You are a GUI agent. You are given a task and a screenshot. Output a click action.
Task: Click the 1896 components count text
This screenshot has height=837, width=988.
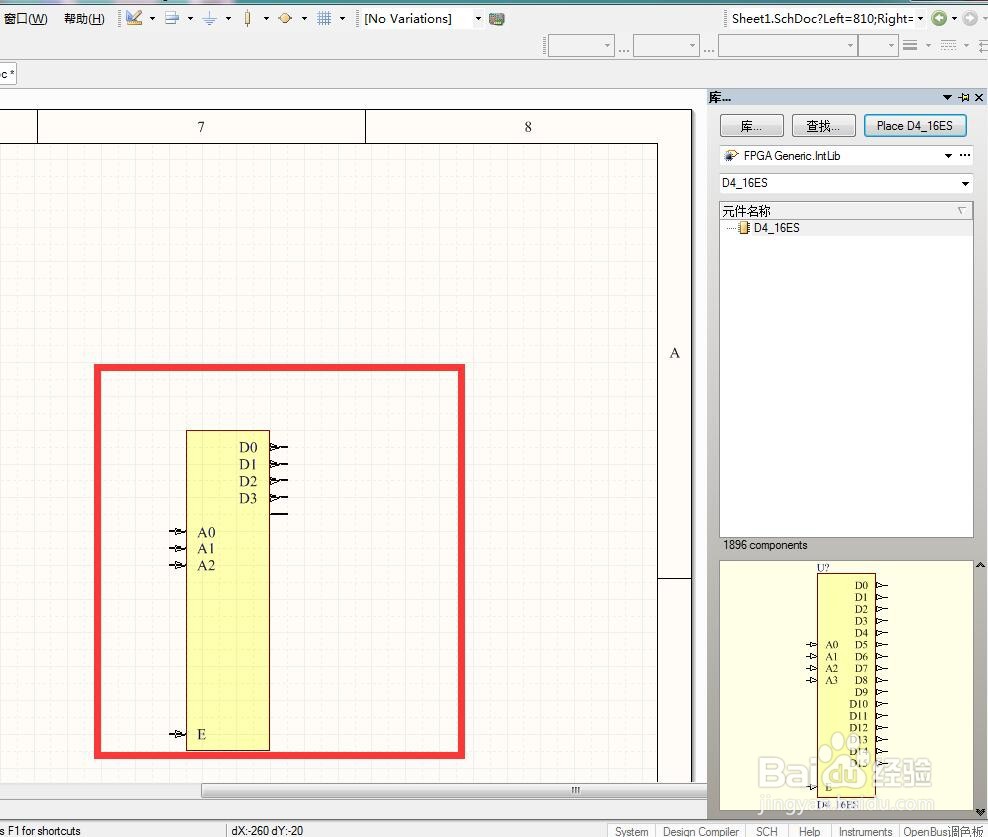pyautogui.click(x=765, y=545)
